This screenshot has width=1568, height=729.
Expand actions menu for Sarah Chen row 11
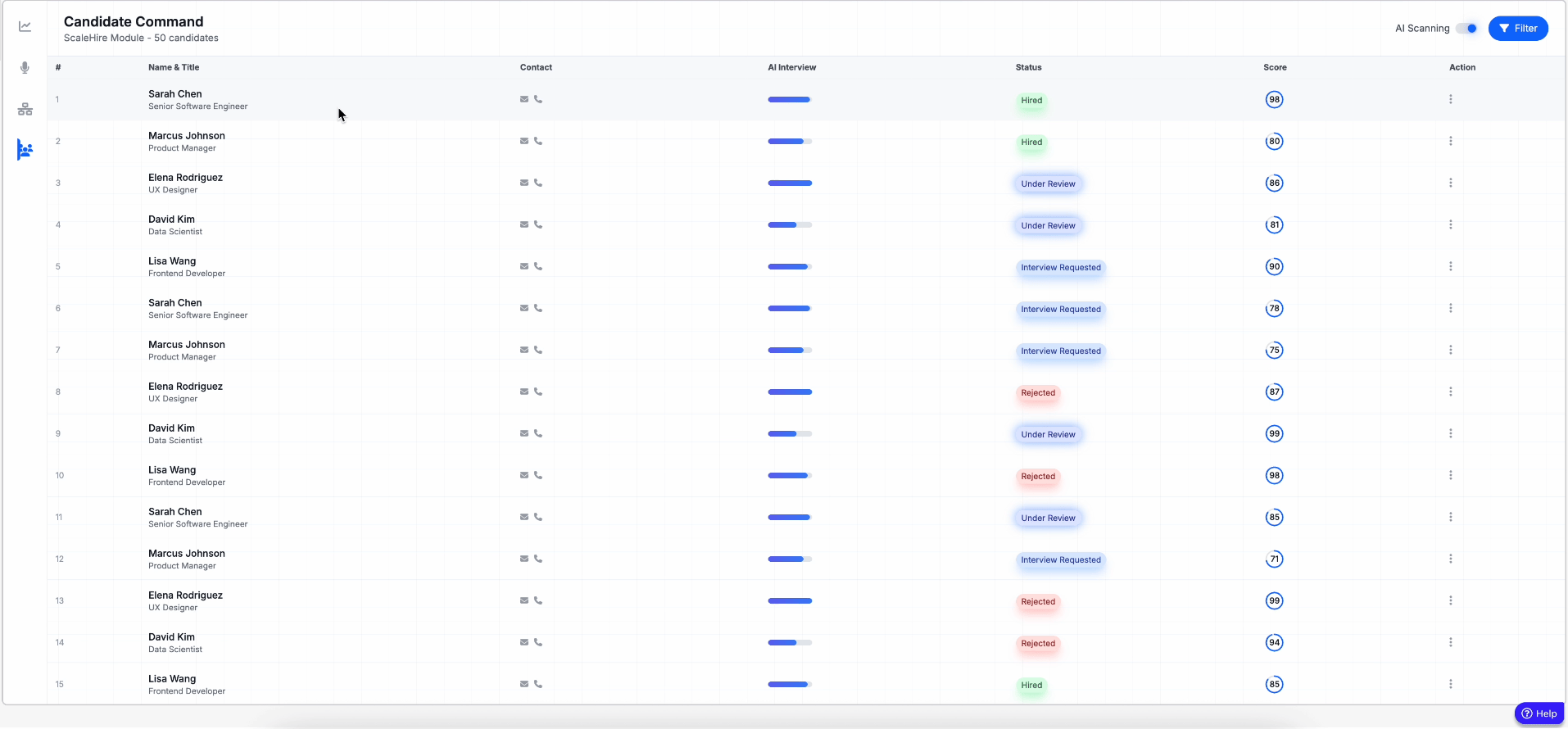coord(1450,517)
